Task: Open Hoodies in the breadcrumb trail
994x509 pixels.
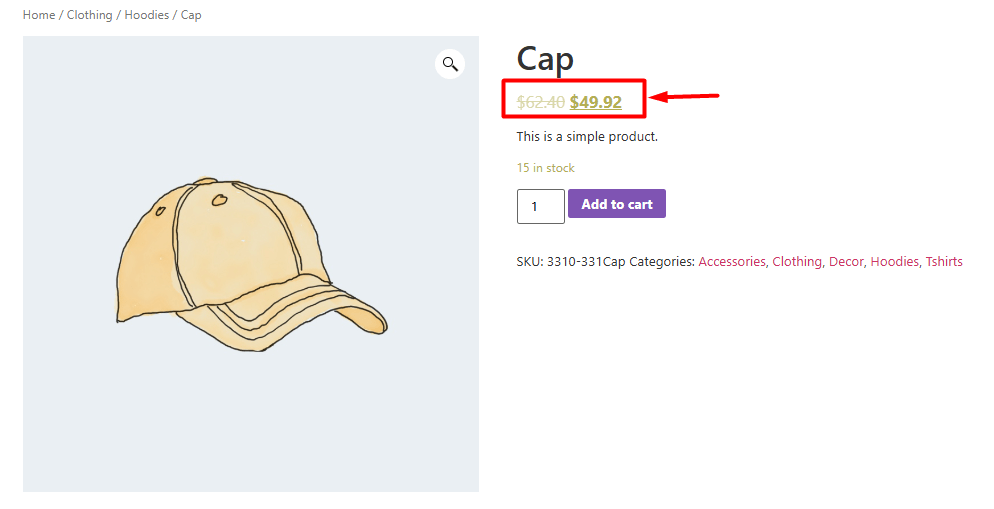Action: pyautogui.click(x=146, y=15)
